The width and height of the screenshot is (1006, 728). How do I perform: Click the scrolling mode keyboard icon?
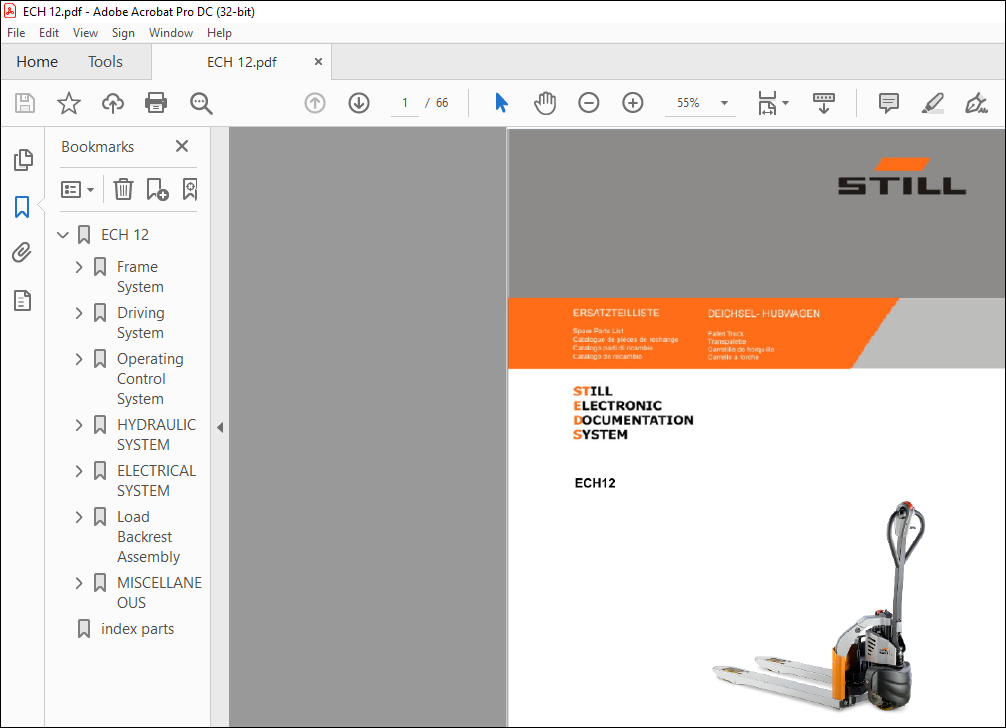823,103
